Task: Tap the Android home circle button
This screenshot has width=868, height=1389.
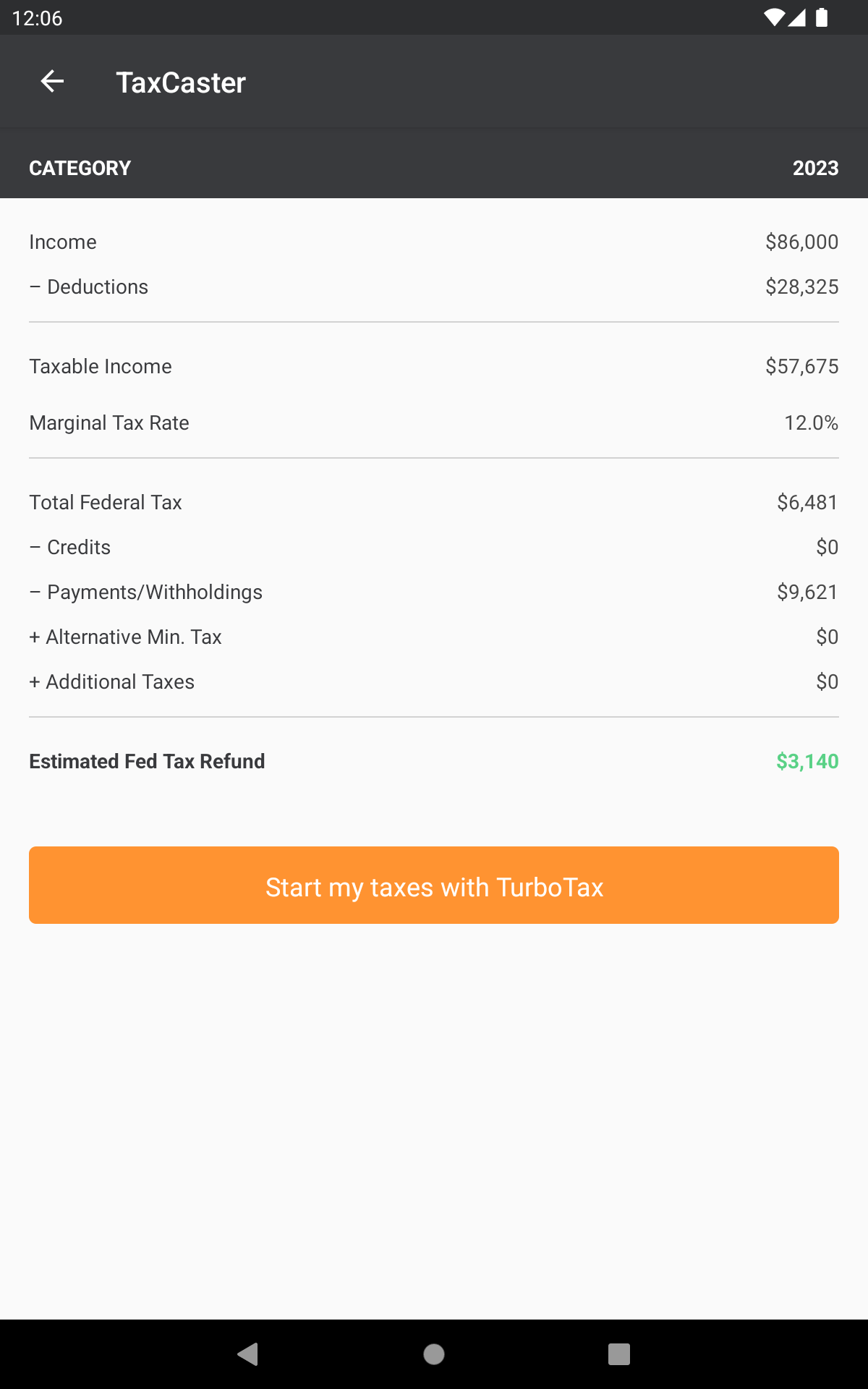Action: [x=434, y=1354]
